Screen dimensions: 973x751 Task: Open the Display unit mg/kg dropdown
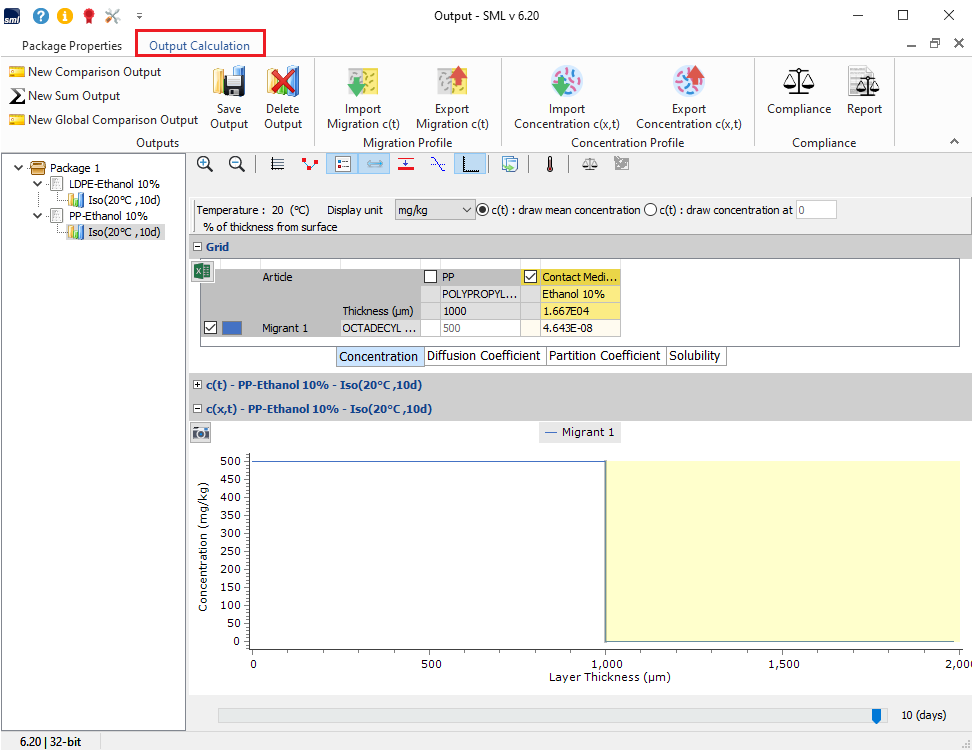pyautogui.click(x=435, y=210)
